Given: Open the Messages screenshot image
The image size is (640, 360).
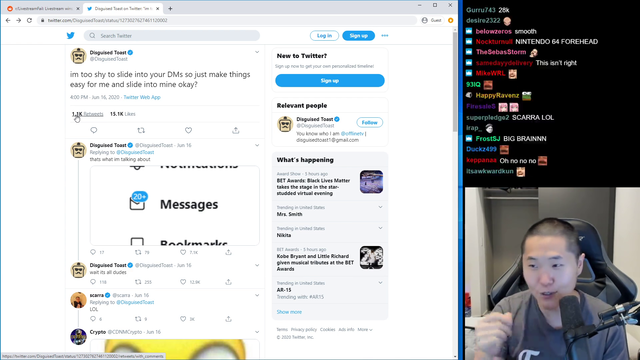Looking at the screenshot, I should (x=175, y=205).
